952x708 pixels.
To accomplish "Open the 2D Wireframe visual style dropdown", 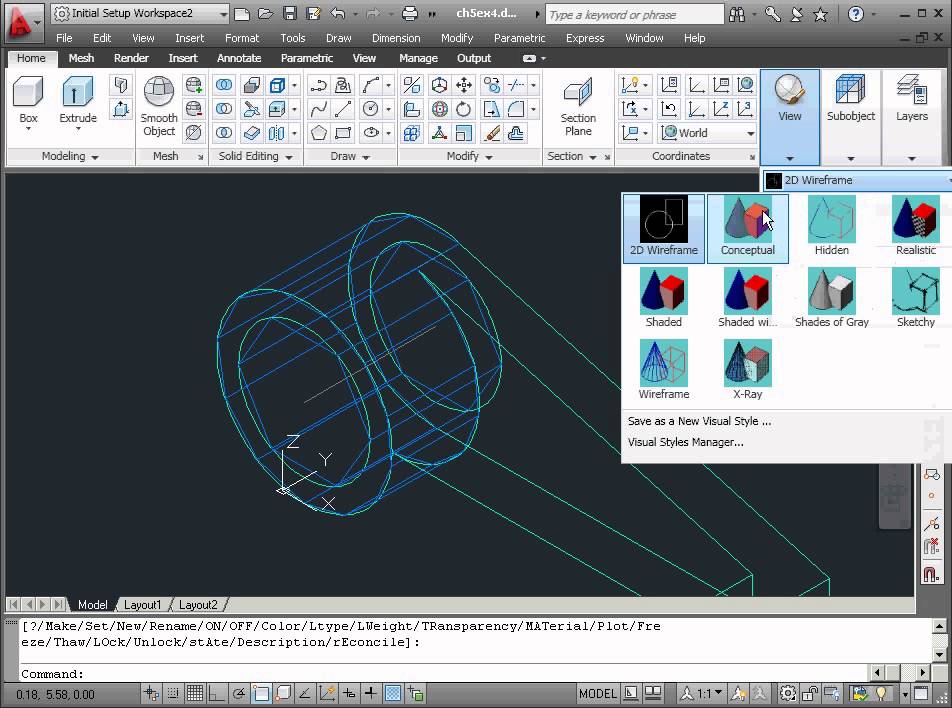I will [858, 180].
